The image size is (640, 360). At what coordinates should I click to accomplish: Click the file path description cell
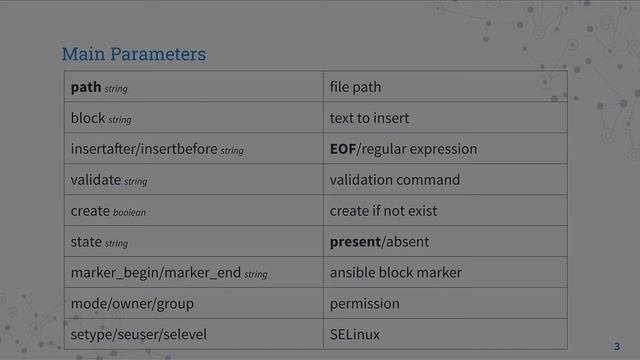point(445,87)
